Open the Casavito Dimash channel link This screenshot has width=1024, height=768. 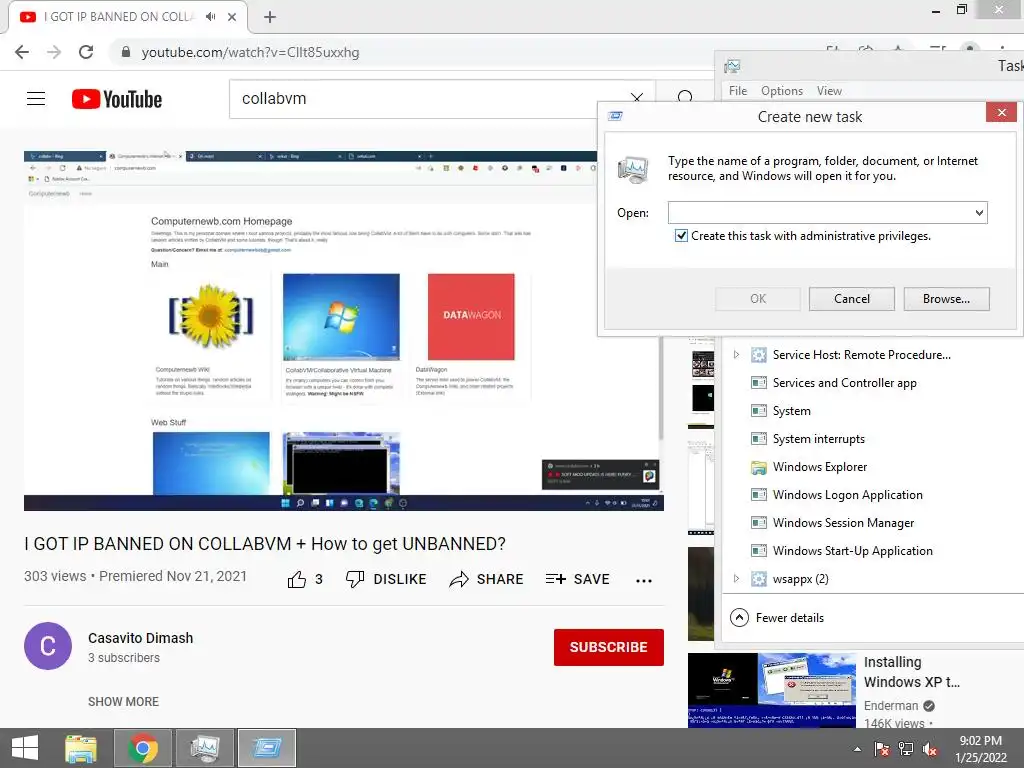coord(140,638)
